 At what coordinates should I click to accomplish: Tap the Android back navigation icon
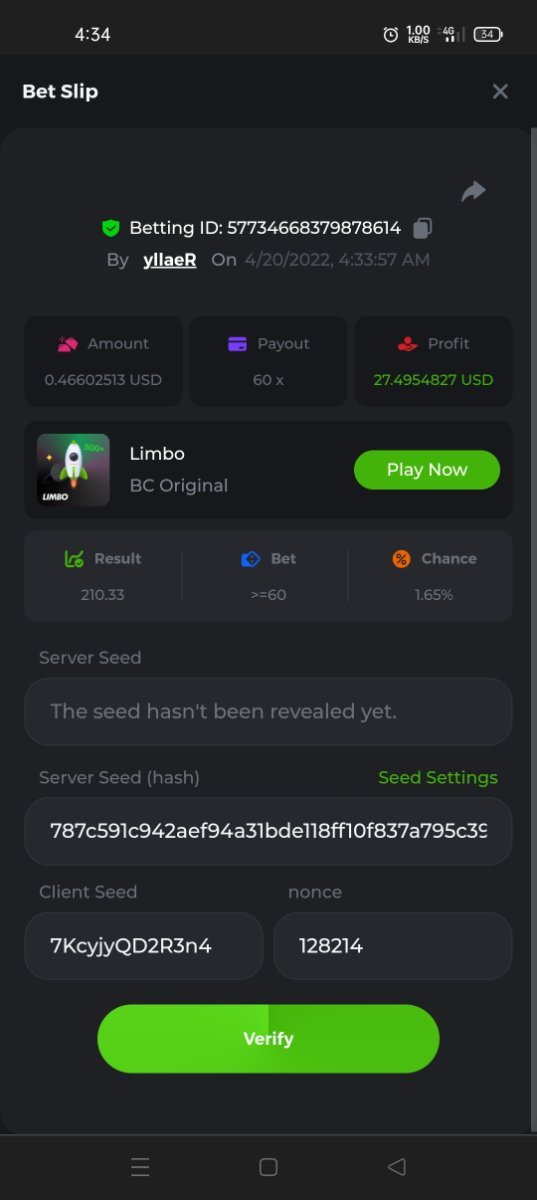point(396,1167)
